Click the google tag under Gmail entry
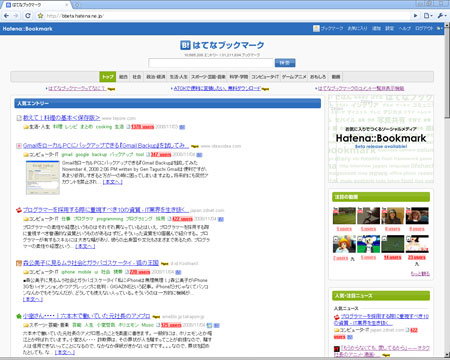450x360 pixels. (x=82, y=155)
